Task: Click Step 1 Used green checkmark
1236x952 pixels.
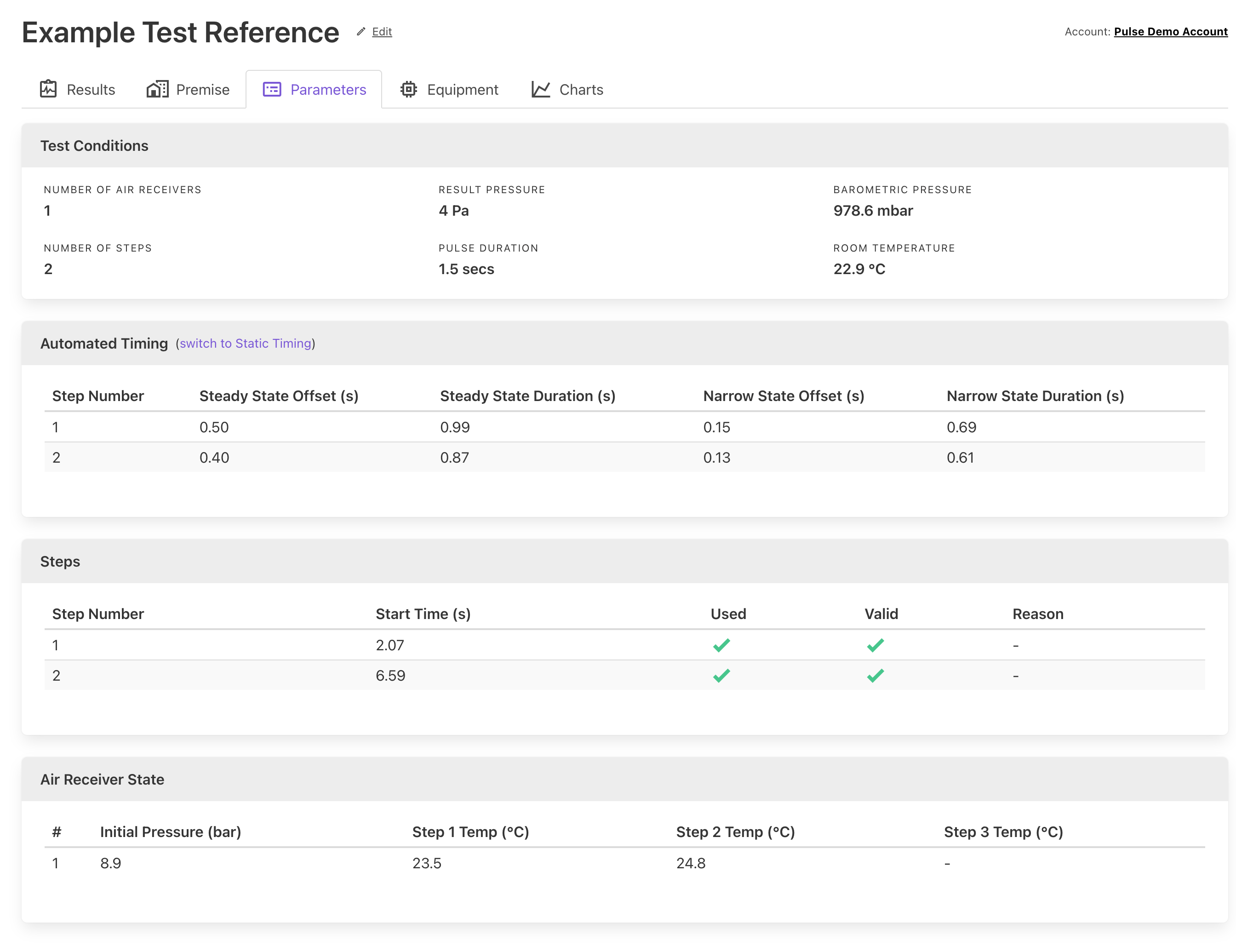Action: click(x=721, y=645)
